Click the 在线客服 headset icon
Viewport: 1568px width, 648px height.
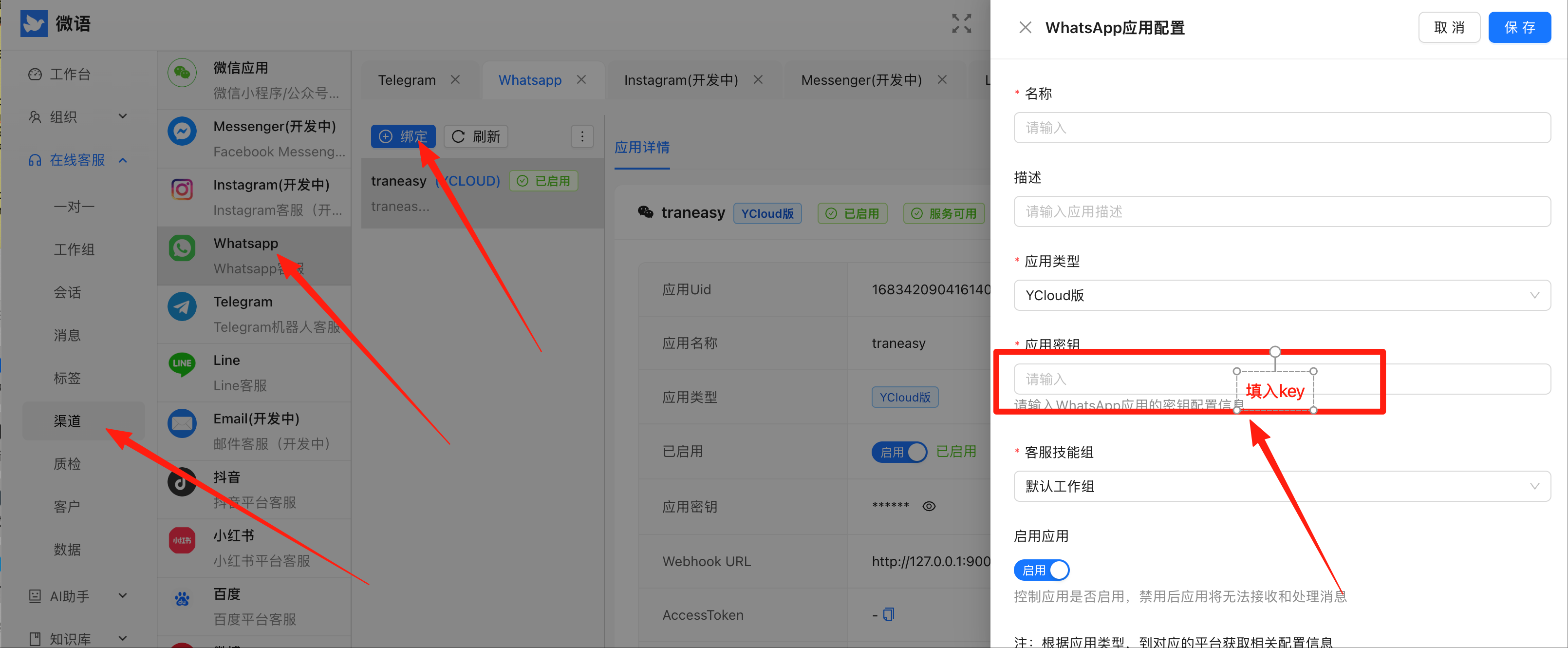(35, 160)
